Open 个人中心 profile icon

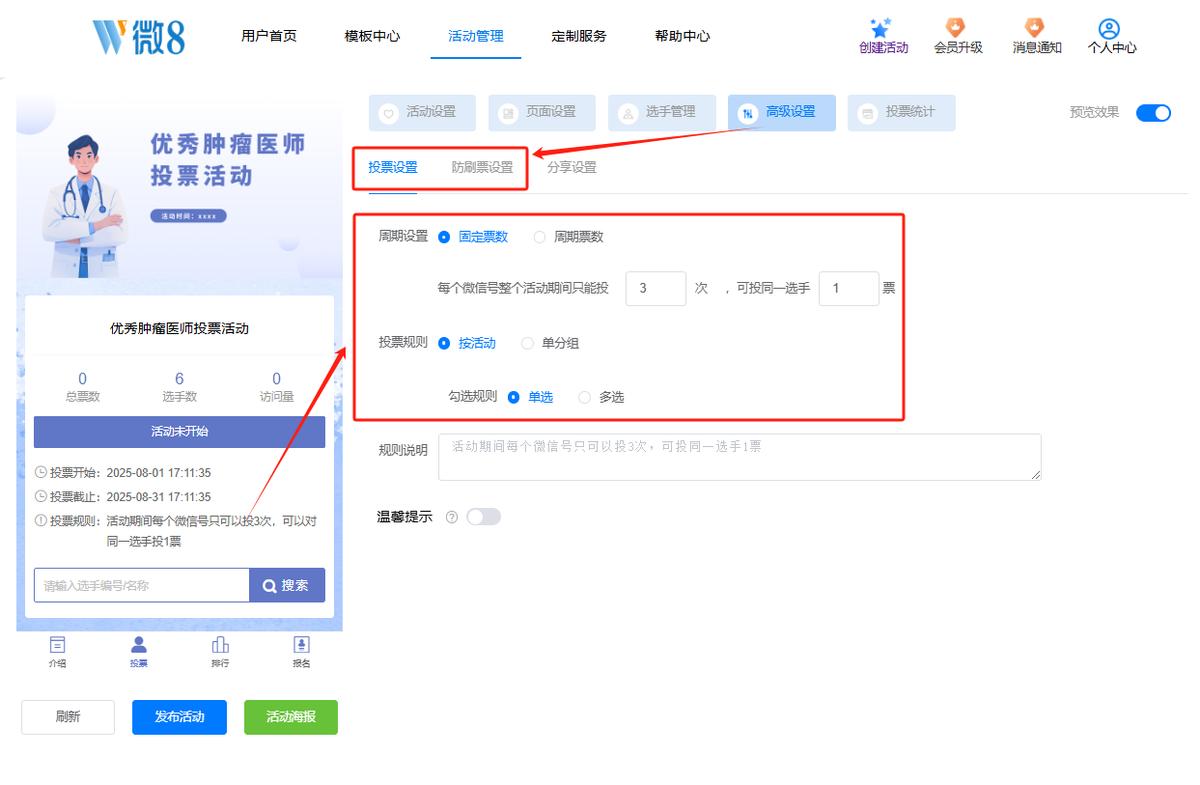[1109, 28]
